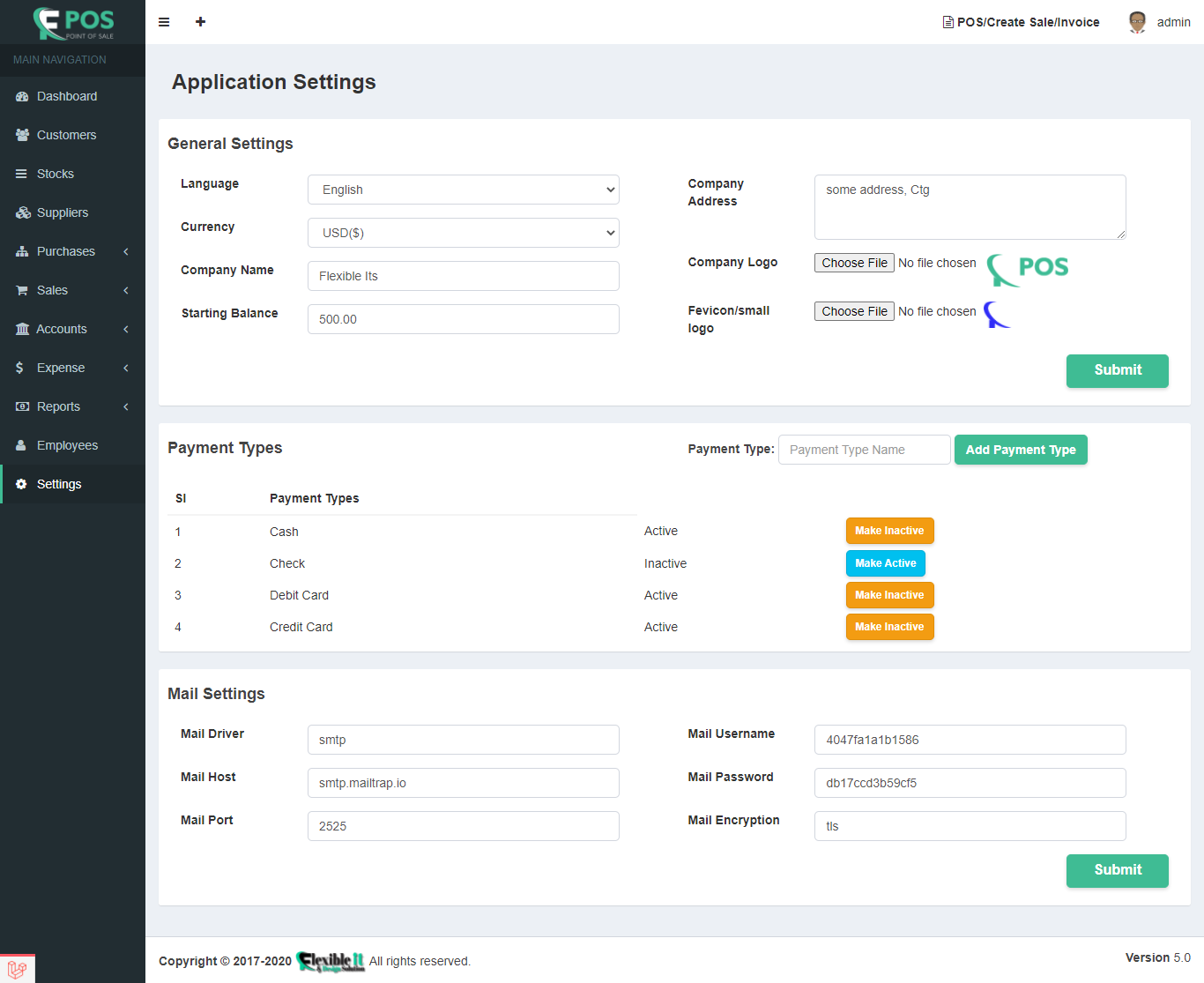Image resolution: width=1204 pixels, height=983 pixels.
Task: Open the Language dropdown
Action: pos(463,189)
